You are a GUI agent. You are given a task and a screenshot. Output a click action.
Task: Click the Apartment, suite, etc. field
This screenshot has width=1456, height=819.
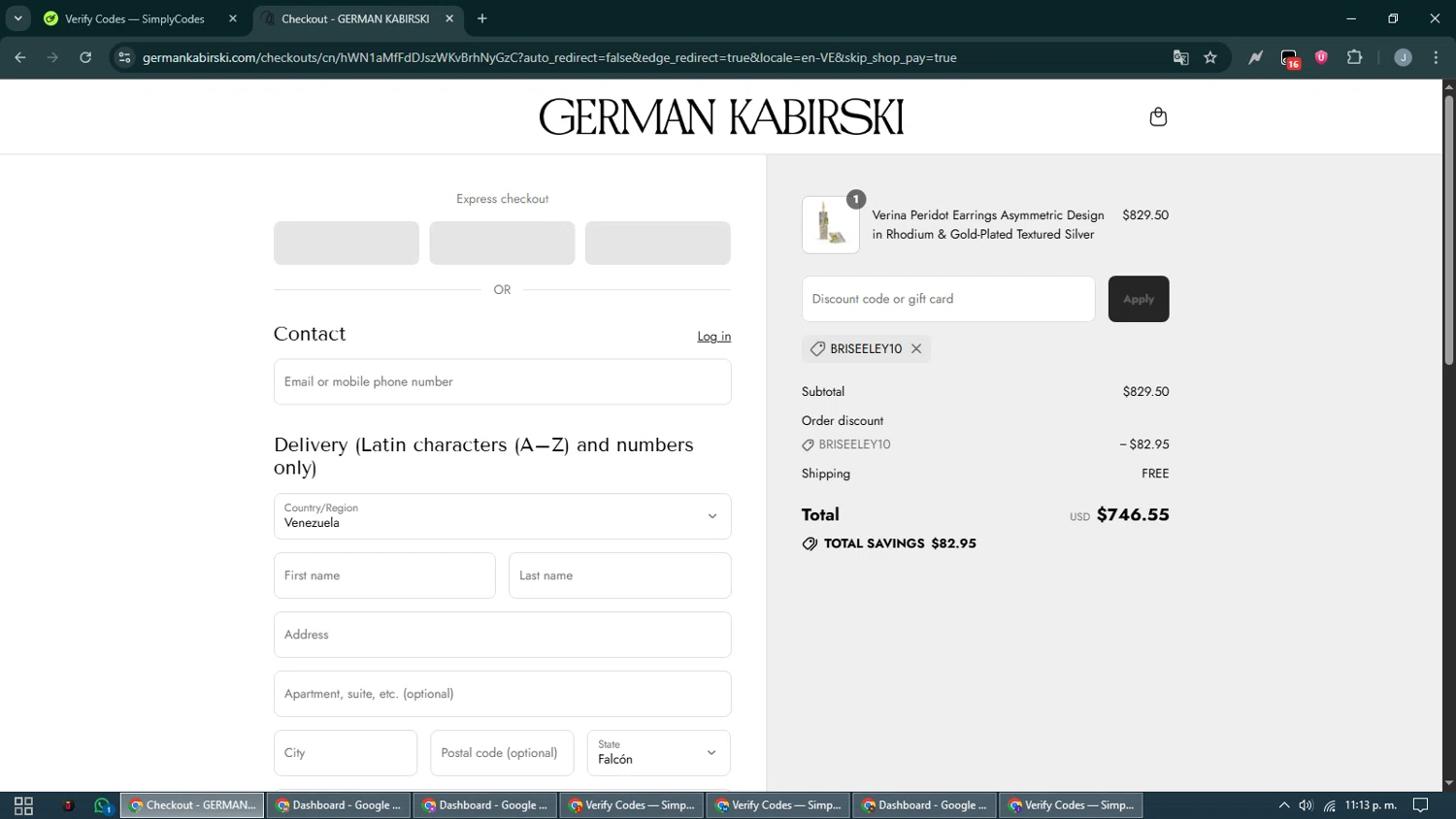pos(503,694)
